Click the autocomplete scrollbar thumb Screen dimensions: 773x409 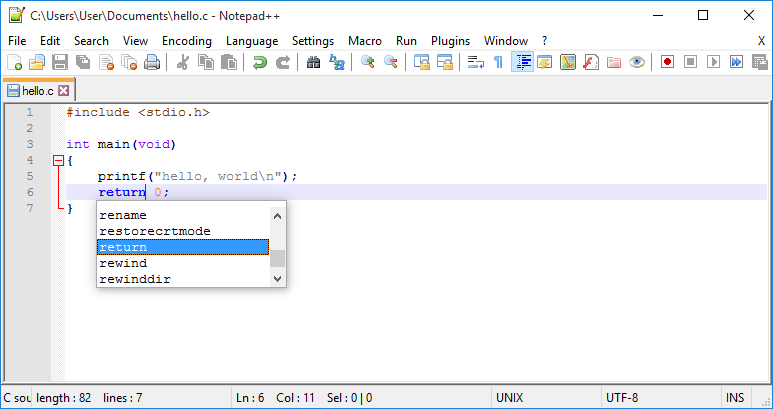[x=278, y=258]
